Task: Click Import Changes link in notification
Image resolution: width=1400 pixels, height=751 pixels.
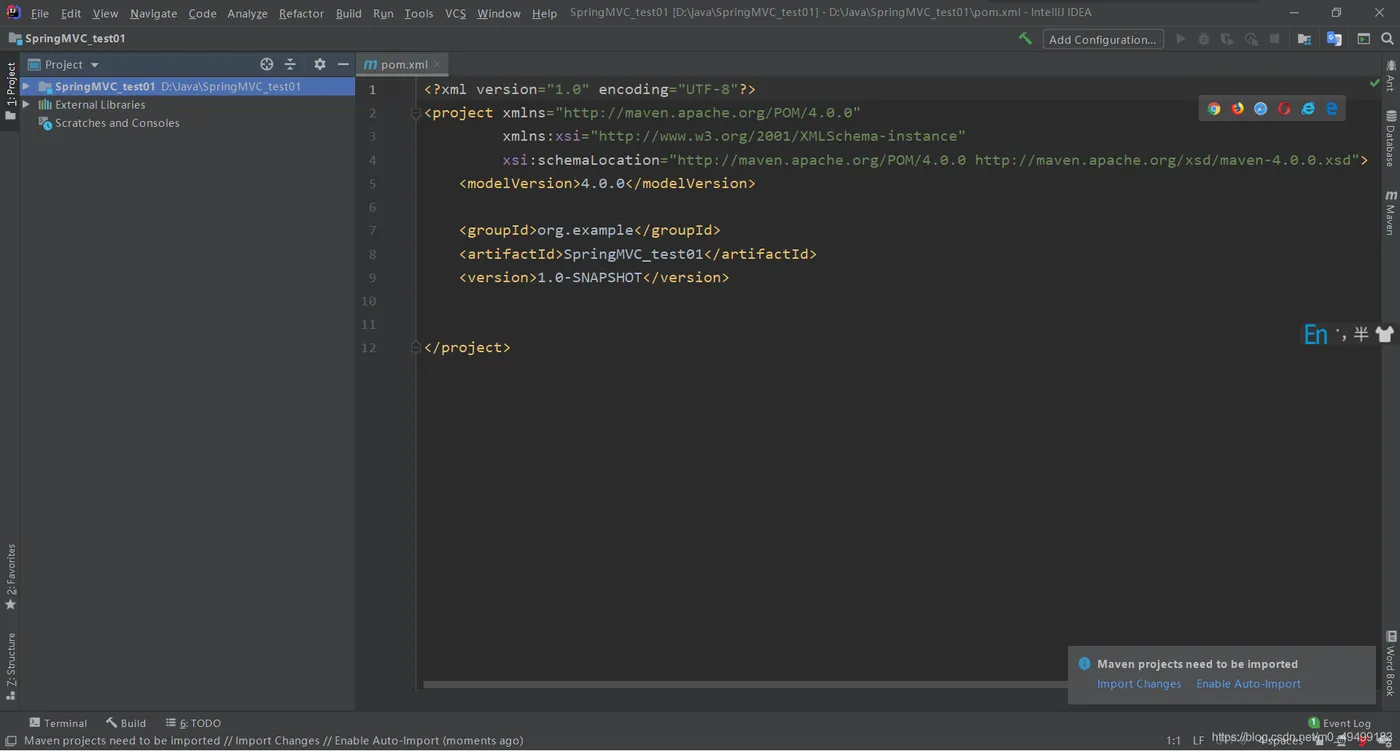Action: (x=1139, y=684)
